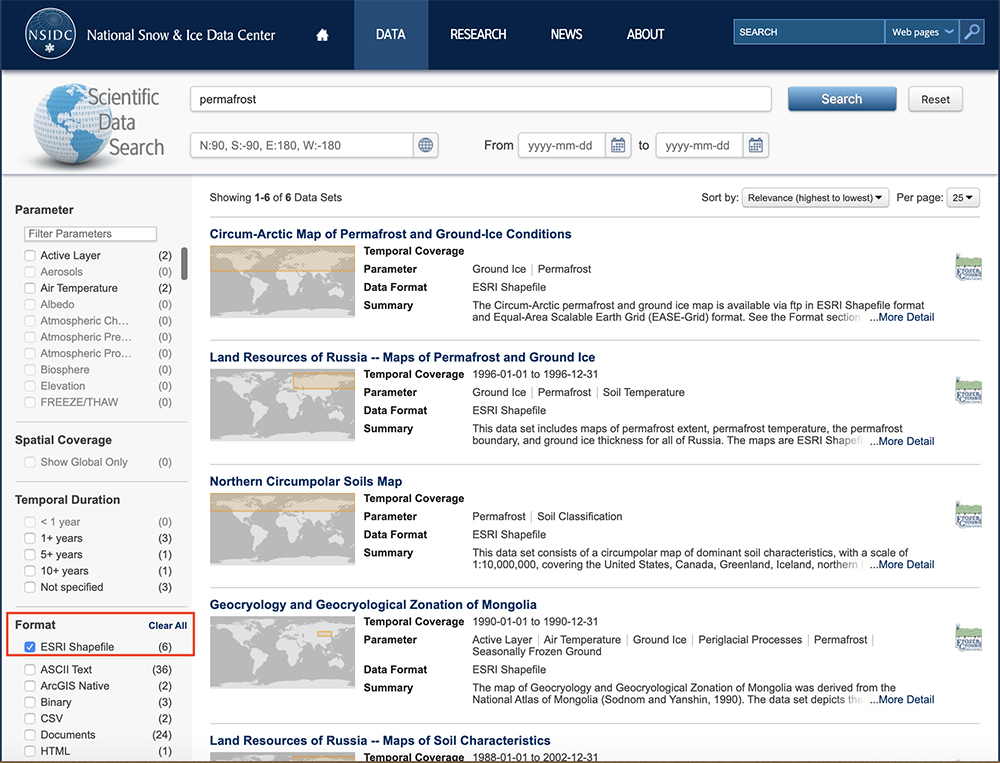Open the NEWS menu

point(566,34)
